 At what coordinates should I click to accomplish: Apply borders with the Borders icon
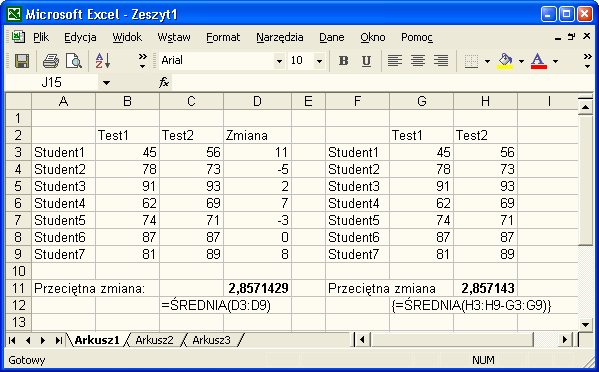[x=471, y=61]
